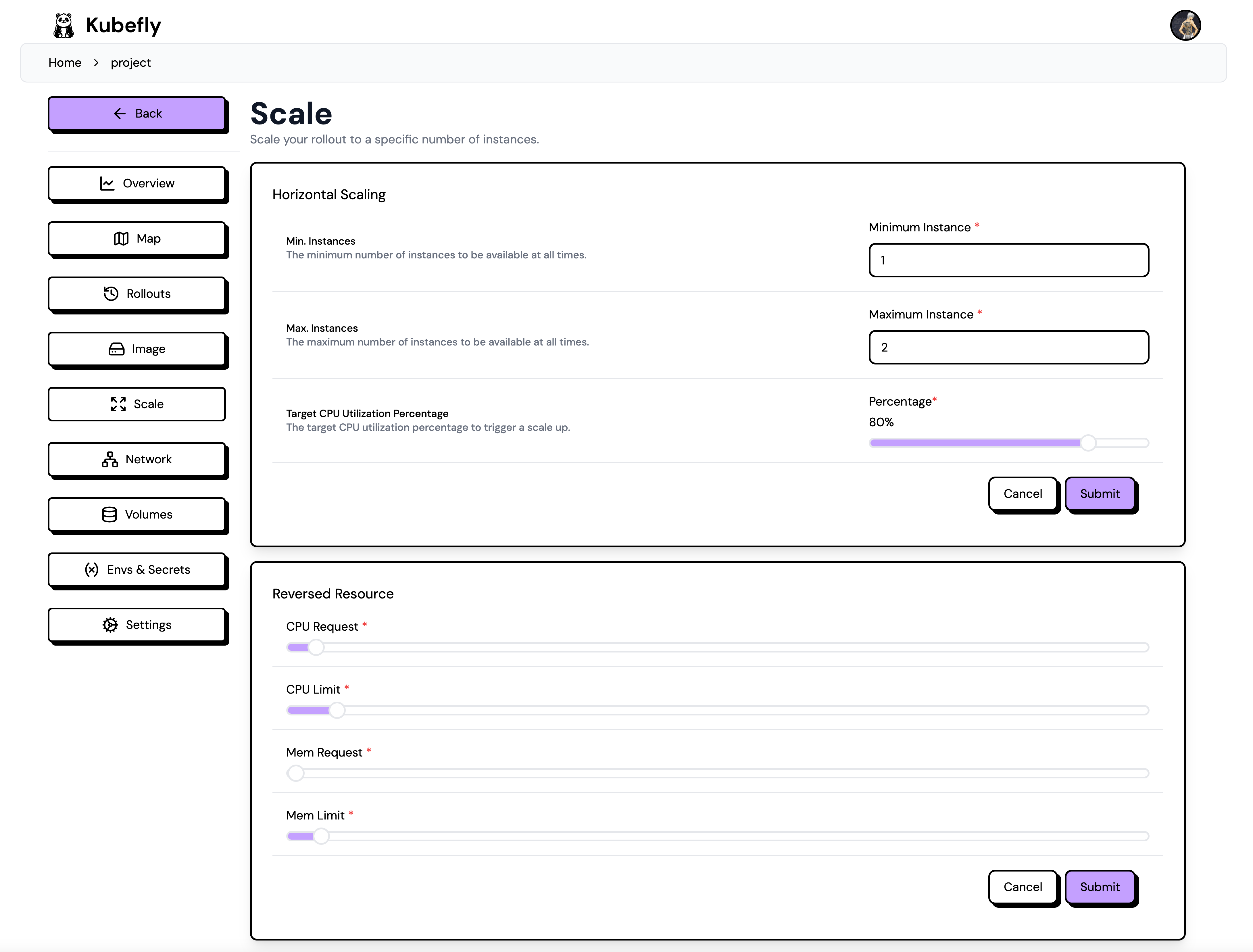Screen dimensions: 1253x952
Task: Click the CPU utilization percentage slider handle
Action: pos(1087,443)
